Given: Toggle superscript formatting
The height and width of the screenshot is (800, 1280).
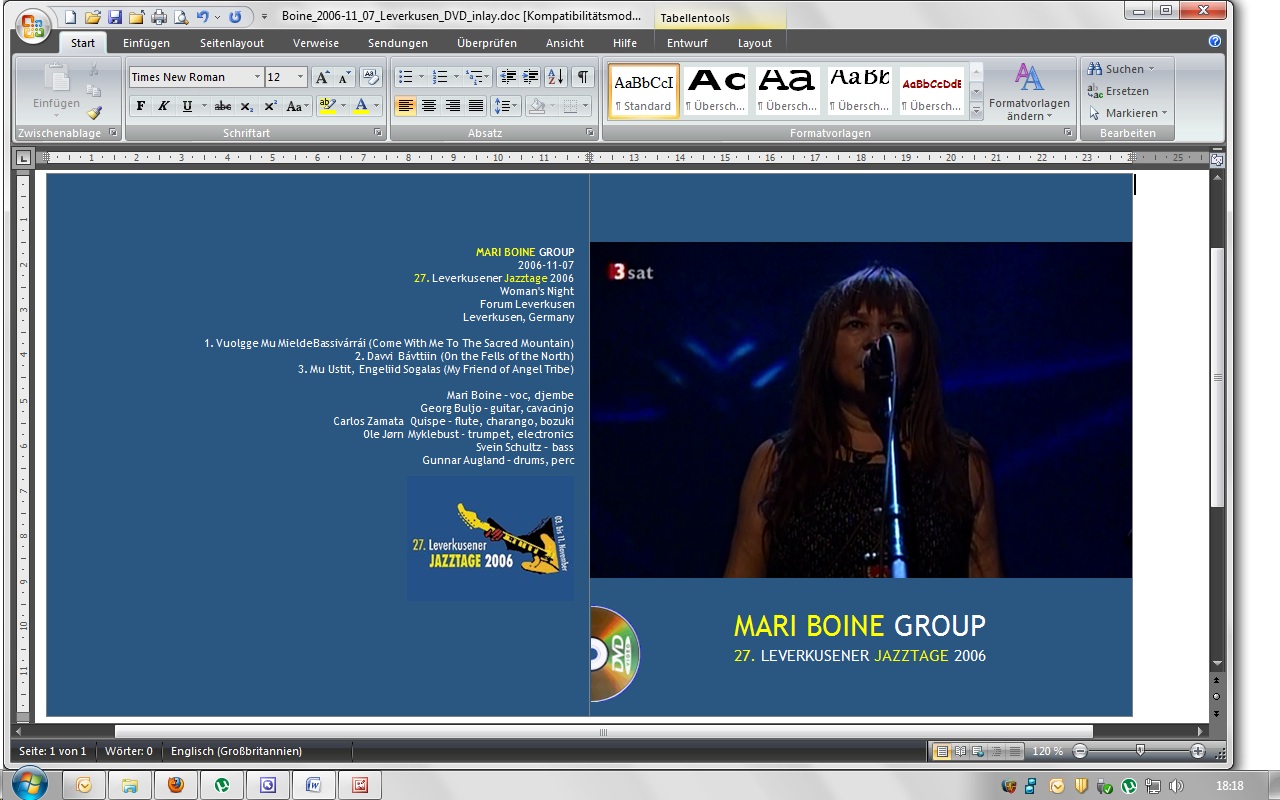Looking at the screenshot, I should (x=270, y=106).
